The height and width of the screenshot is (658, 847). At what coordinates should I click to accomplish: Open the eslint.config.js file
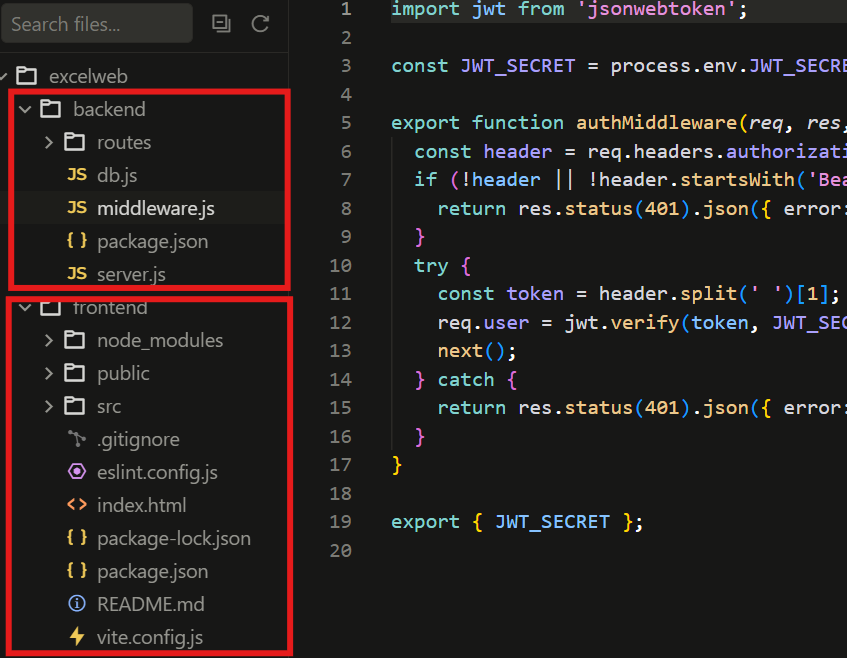[x=158, y=473]
